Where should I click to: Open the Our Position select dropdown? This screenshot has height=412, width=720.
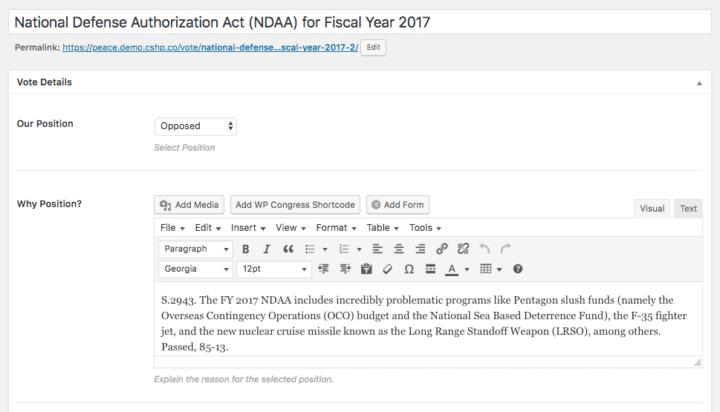coord(196,126)
